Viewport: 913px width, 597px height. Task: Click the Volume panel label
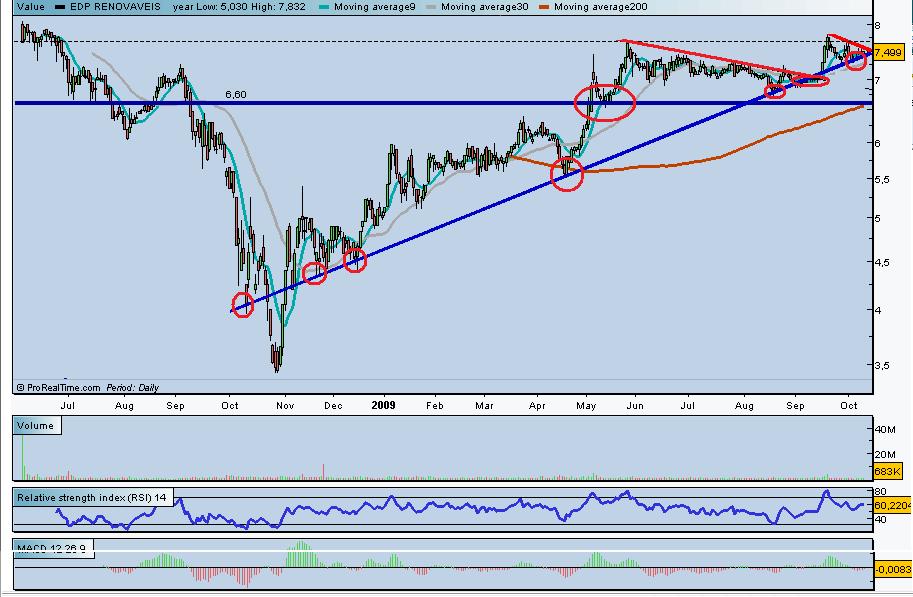tap(36, 426)
